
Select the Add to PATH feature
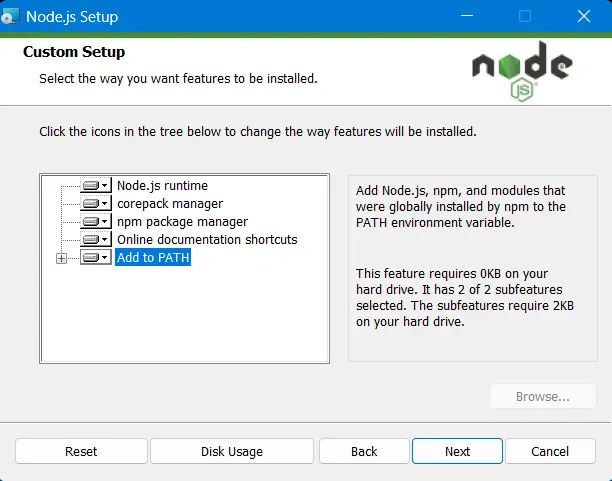point(153,257)
